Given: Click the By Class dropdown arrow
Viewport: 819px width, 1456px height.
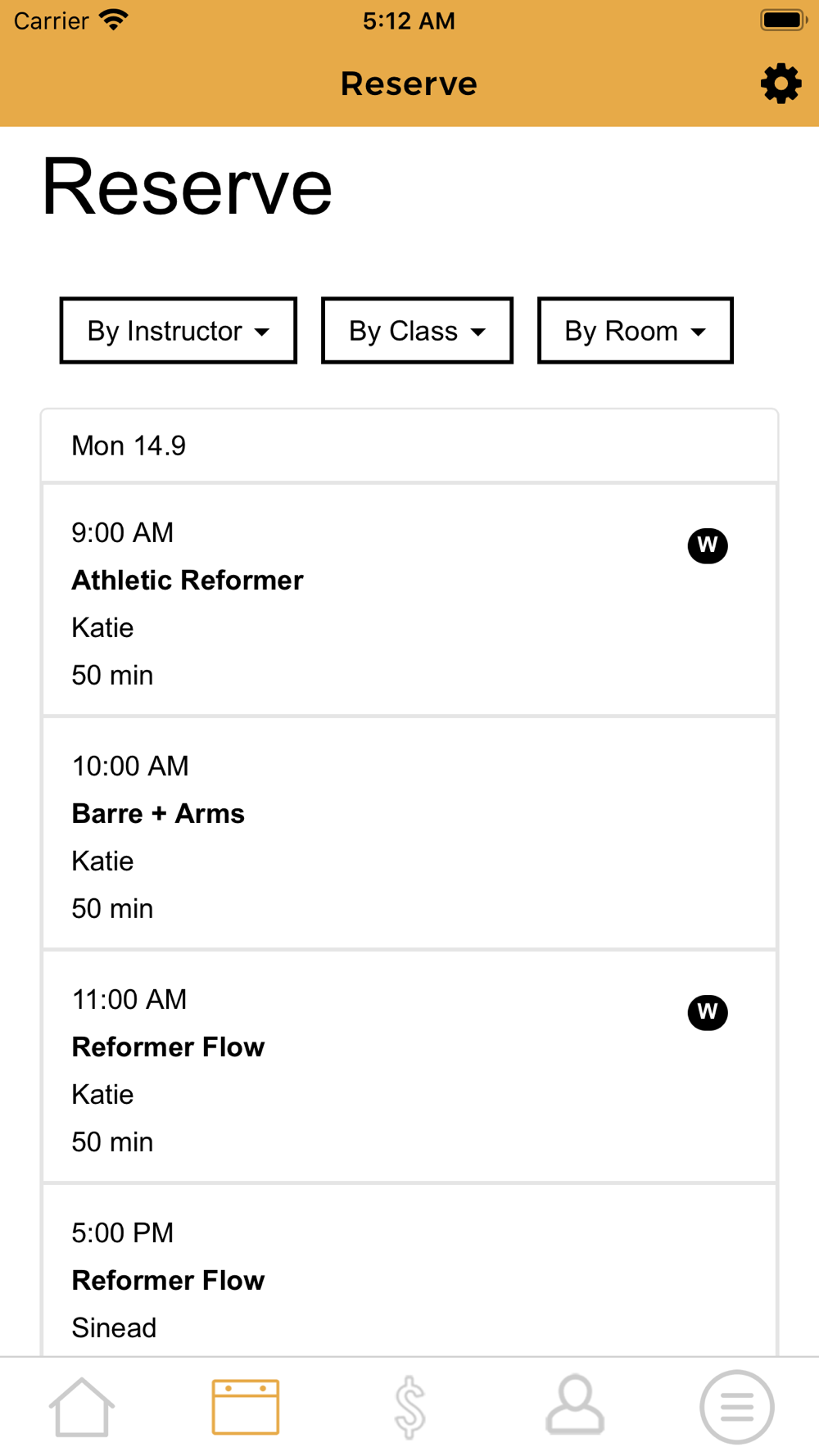Looking at the screenshot, I should [478, 332].
